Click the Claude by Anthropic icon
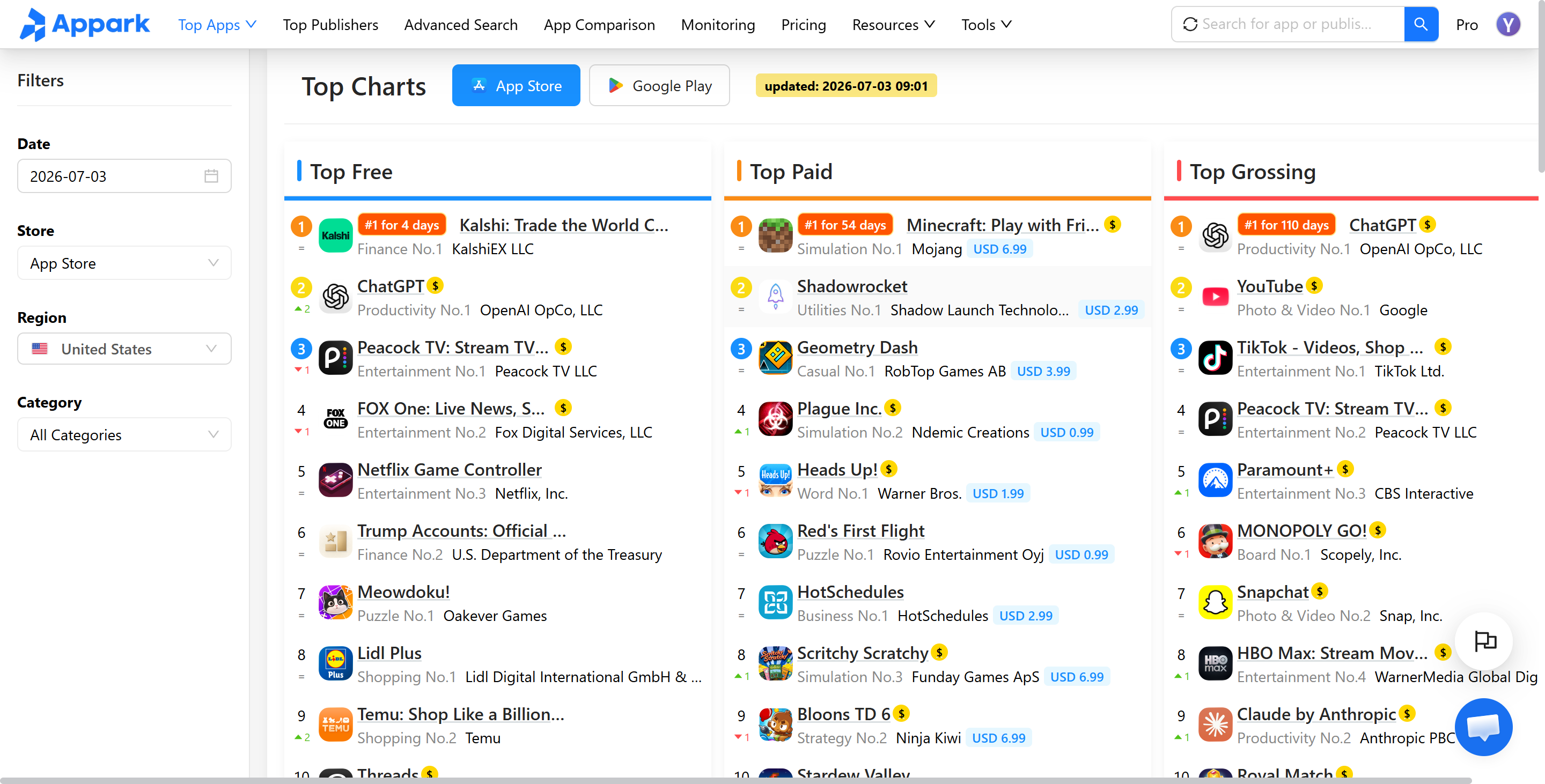1545x784 pixels. click(1215, 724)
